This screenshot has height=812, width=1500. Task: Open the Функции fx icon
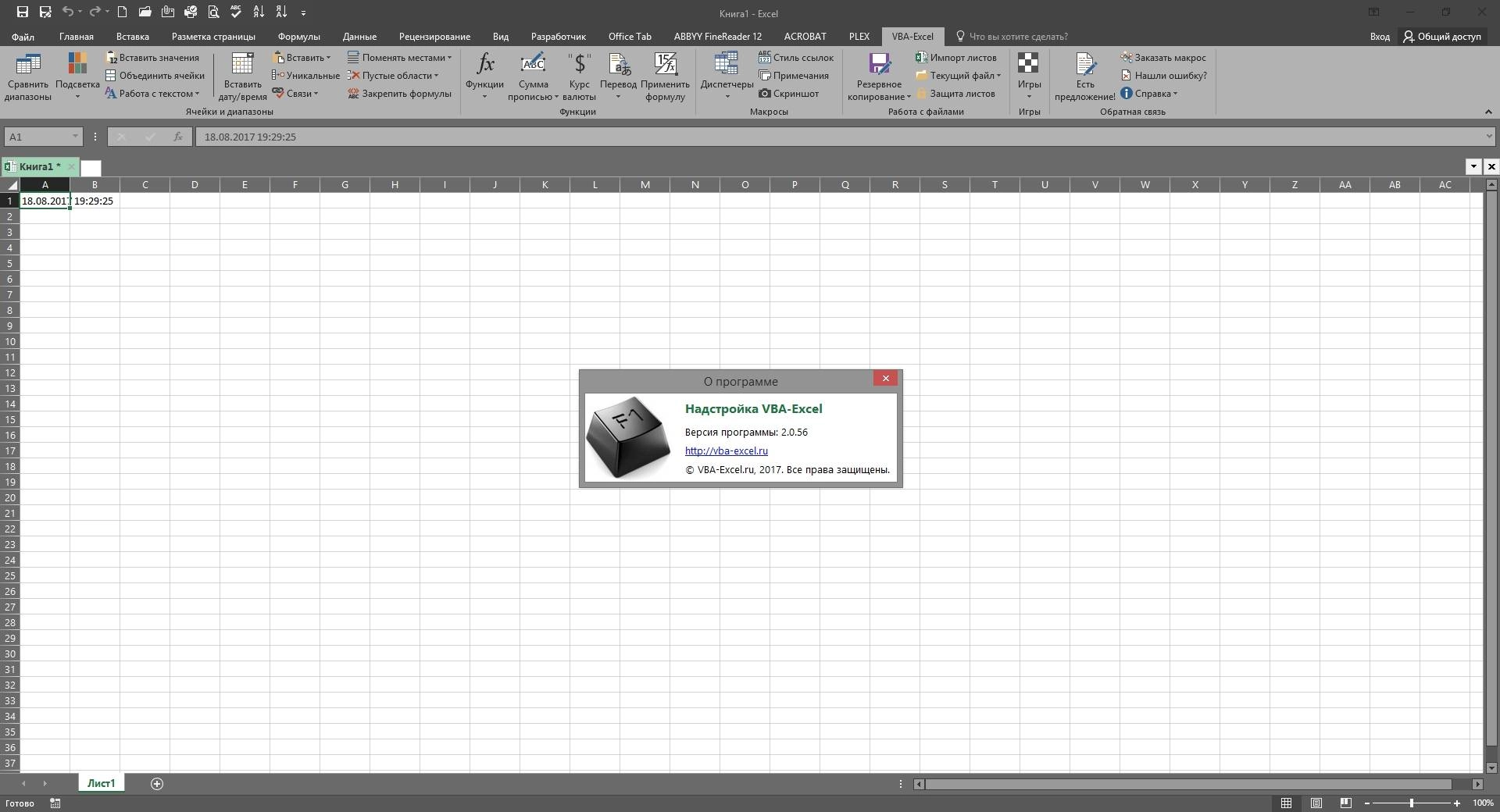click(x=484, y=77)
